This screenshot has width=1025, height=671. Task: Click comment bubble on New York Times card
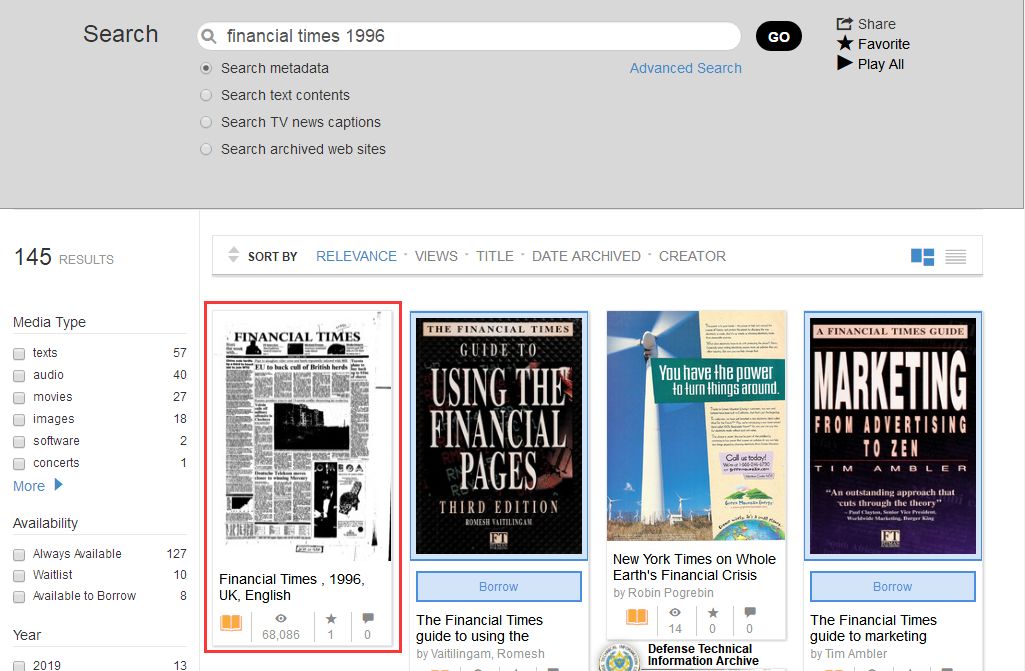click(x=750, y=612)
